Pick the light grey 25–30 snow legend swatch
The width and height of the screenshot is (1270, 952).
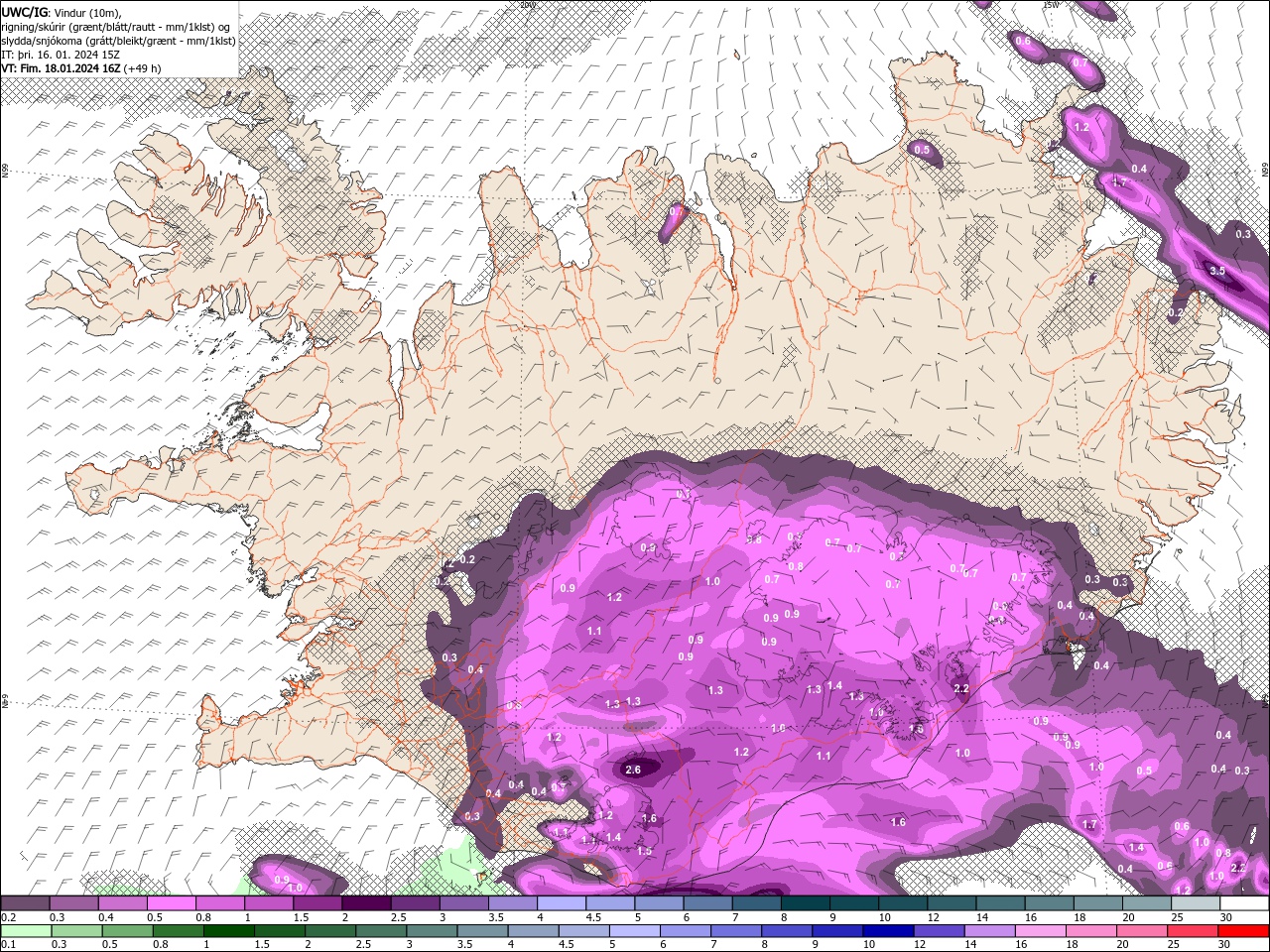[1197, 903]
